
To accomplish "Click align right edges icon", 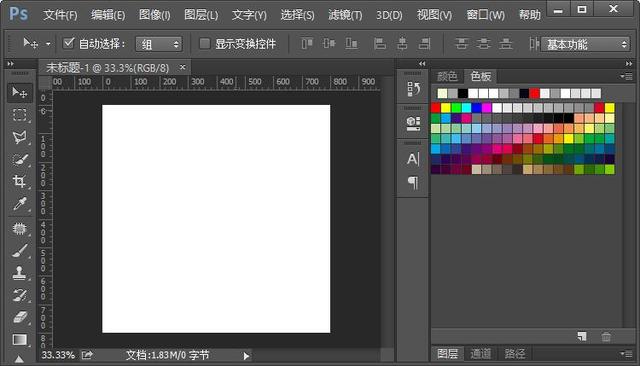I will point(424,43).
